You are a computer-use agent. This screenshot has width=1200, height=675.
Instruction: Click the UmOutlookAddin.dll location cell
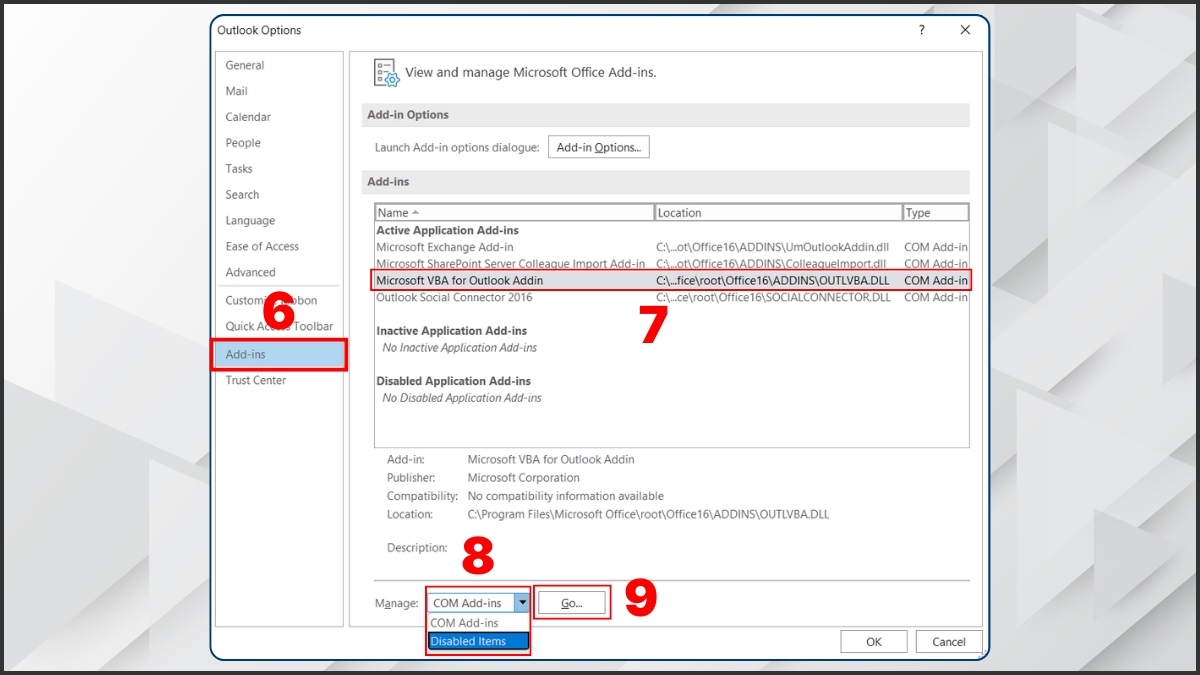point(773,247)
